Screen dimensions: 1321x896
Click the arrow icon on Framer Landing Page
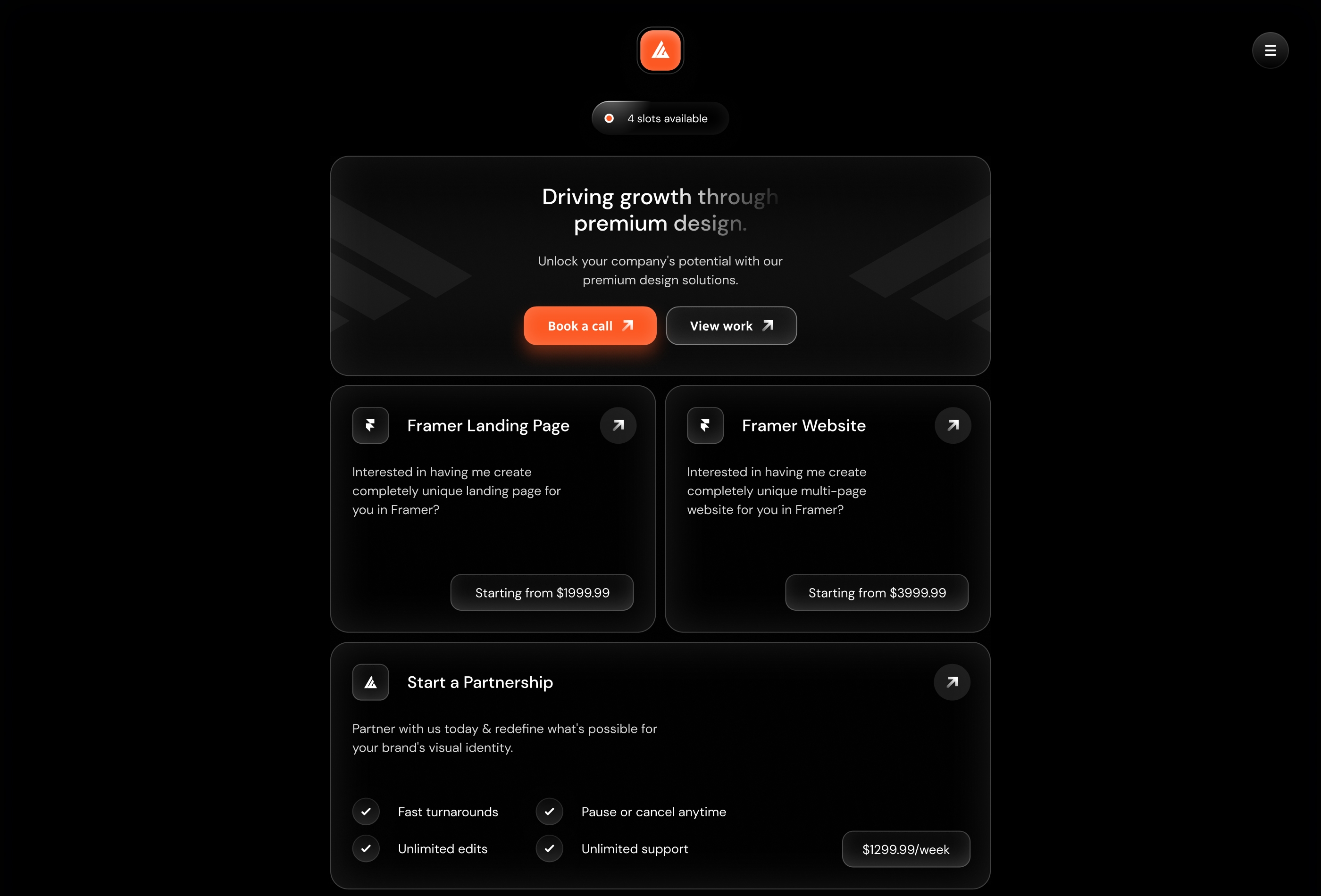pyautogui.click(x=617, y=425)
